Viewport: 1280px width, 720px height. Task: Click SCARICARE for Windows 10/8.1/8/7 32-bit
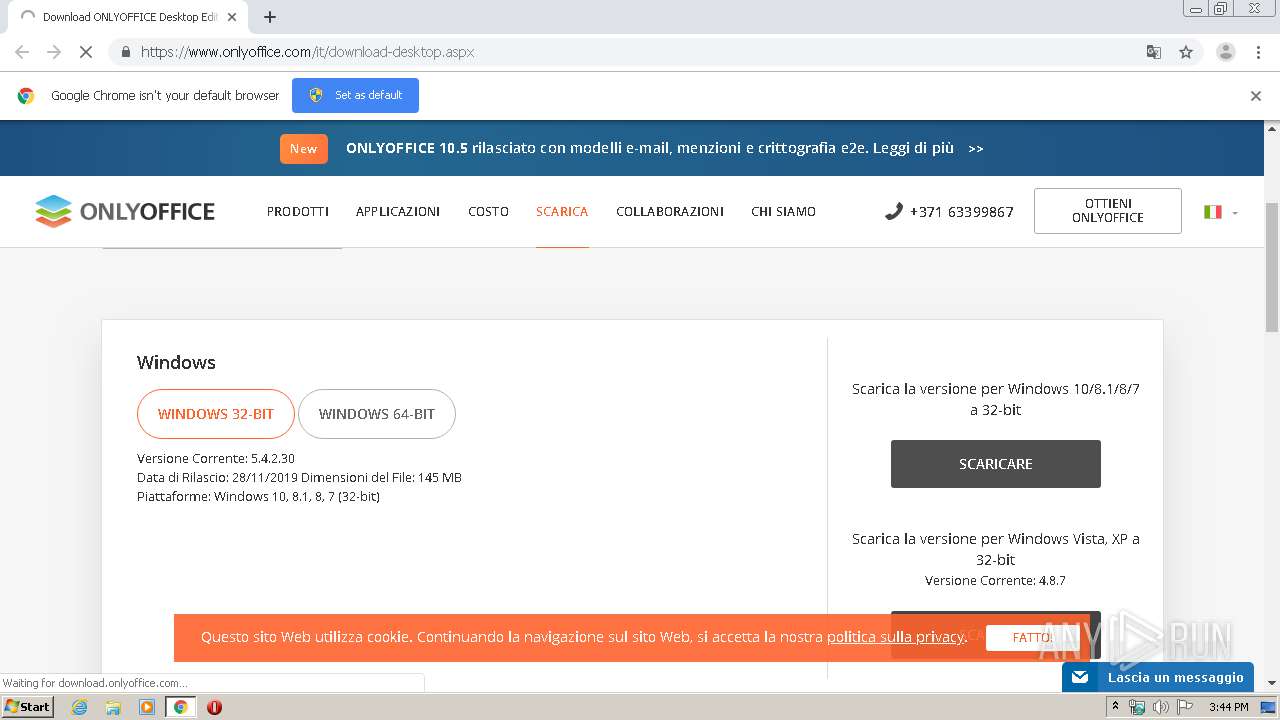[x=996, y=464]
